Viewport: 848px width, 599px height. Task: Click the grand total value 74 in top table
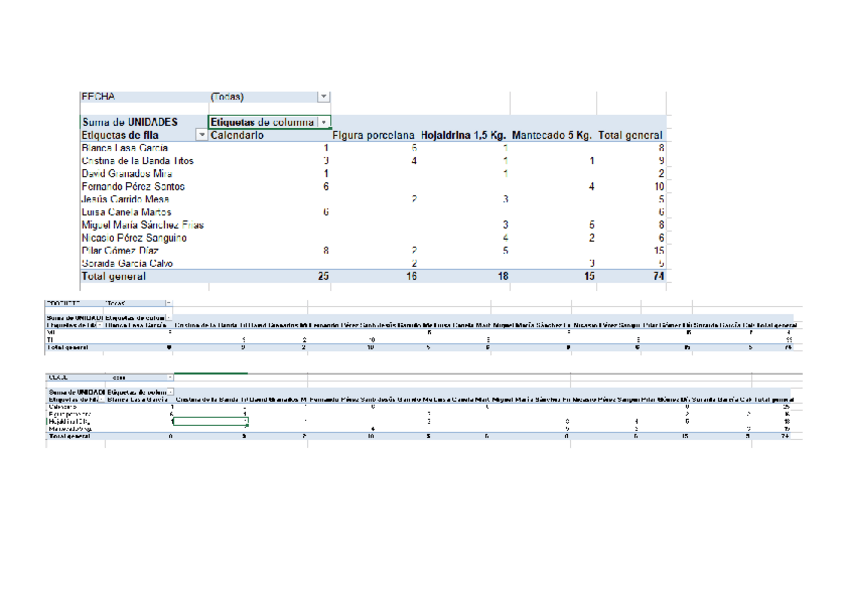[x=658, y=277]
